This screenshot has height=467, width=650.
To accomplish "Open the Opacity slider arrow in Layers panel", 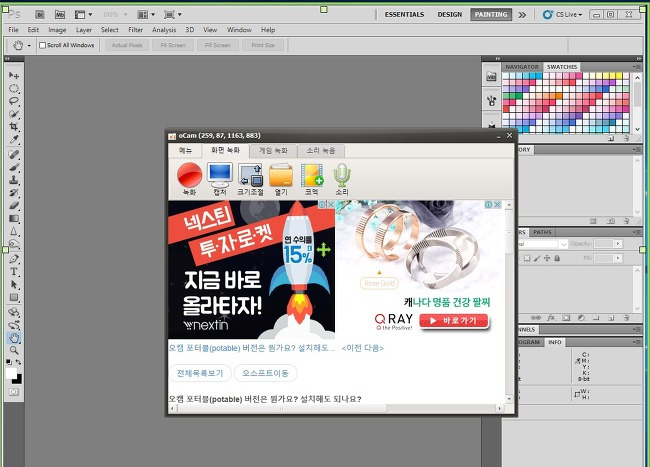I will pyautogui.click(x=618, y=244).
